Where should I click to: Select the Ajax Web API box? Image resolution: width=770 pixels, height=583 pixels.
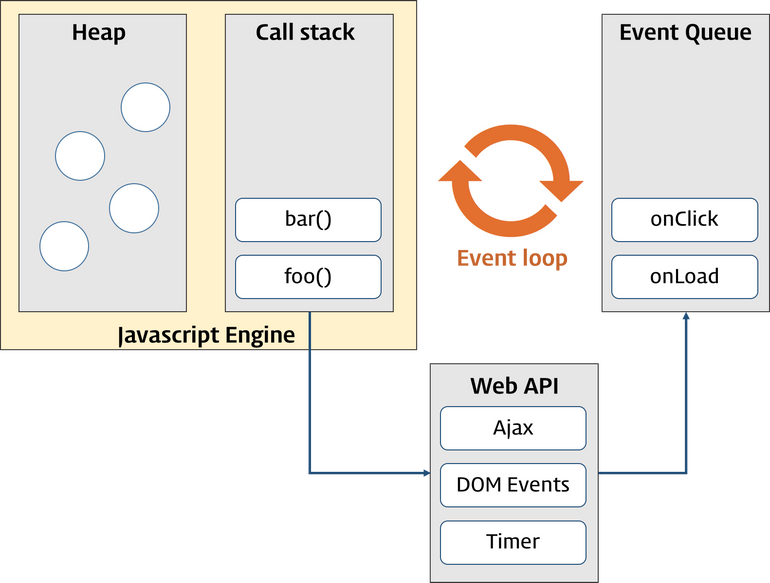[x=513, y=428]
